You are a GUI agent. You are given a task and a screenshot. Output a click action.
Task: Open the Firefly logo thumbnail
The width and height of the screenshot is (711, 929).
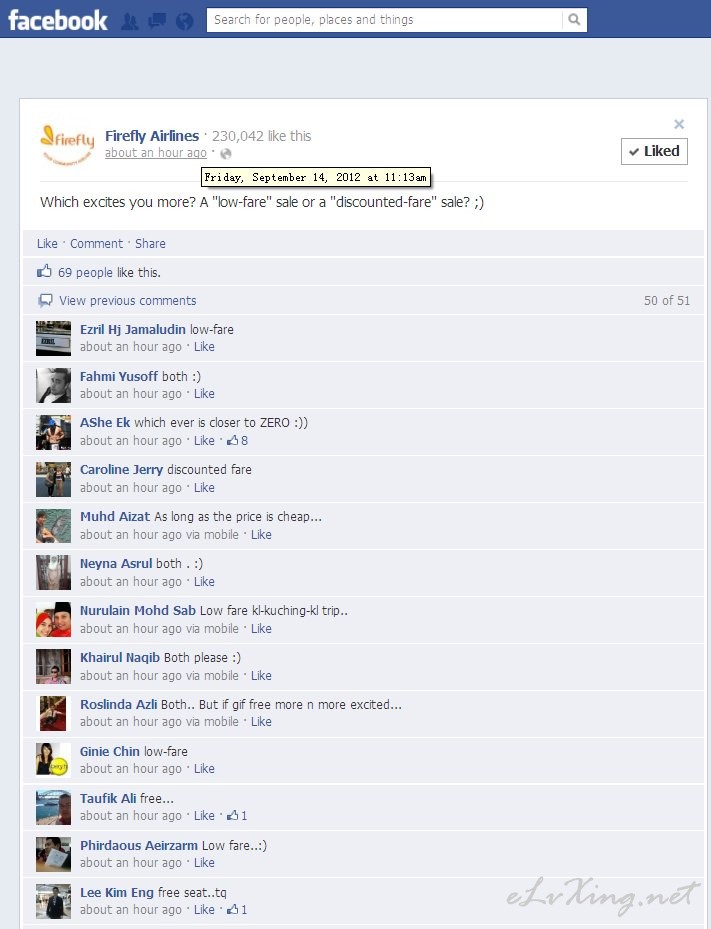click(x=67, y=144)
